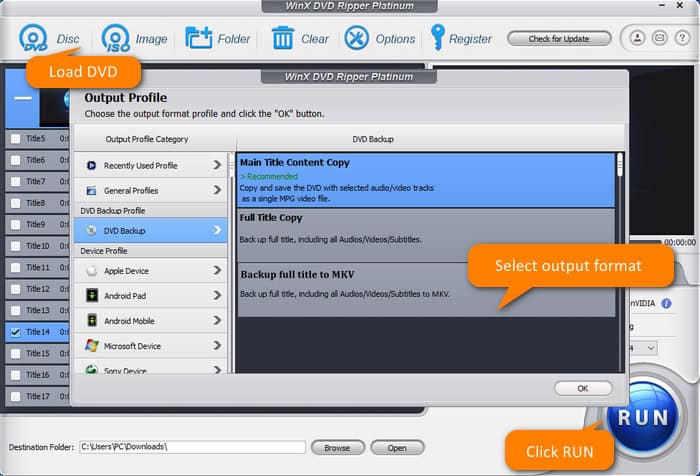Click the Microsoft Device logo icon
Image resolution: width=700 pixels, height=476 pixels.
92,346
